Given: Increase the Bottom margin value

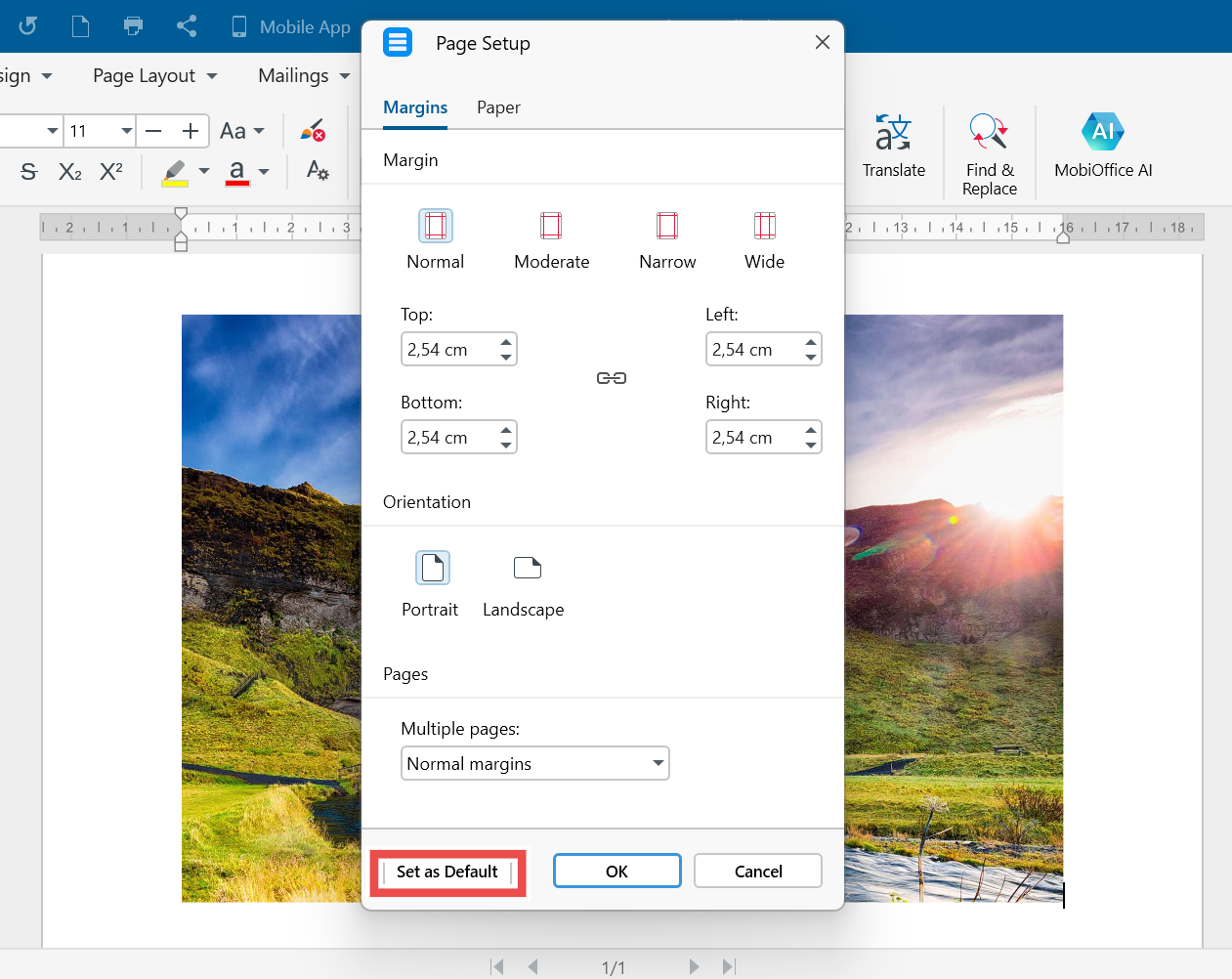Looking at the screenshot, I should click(506, 430).
